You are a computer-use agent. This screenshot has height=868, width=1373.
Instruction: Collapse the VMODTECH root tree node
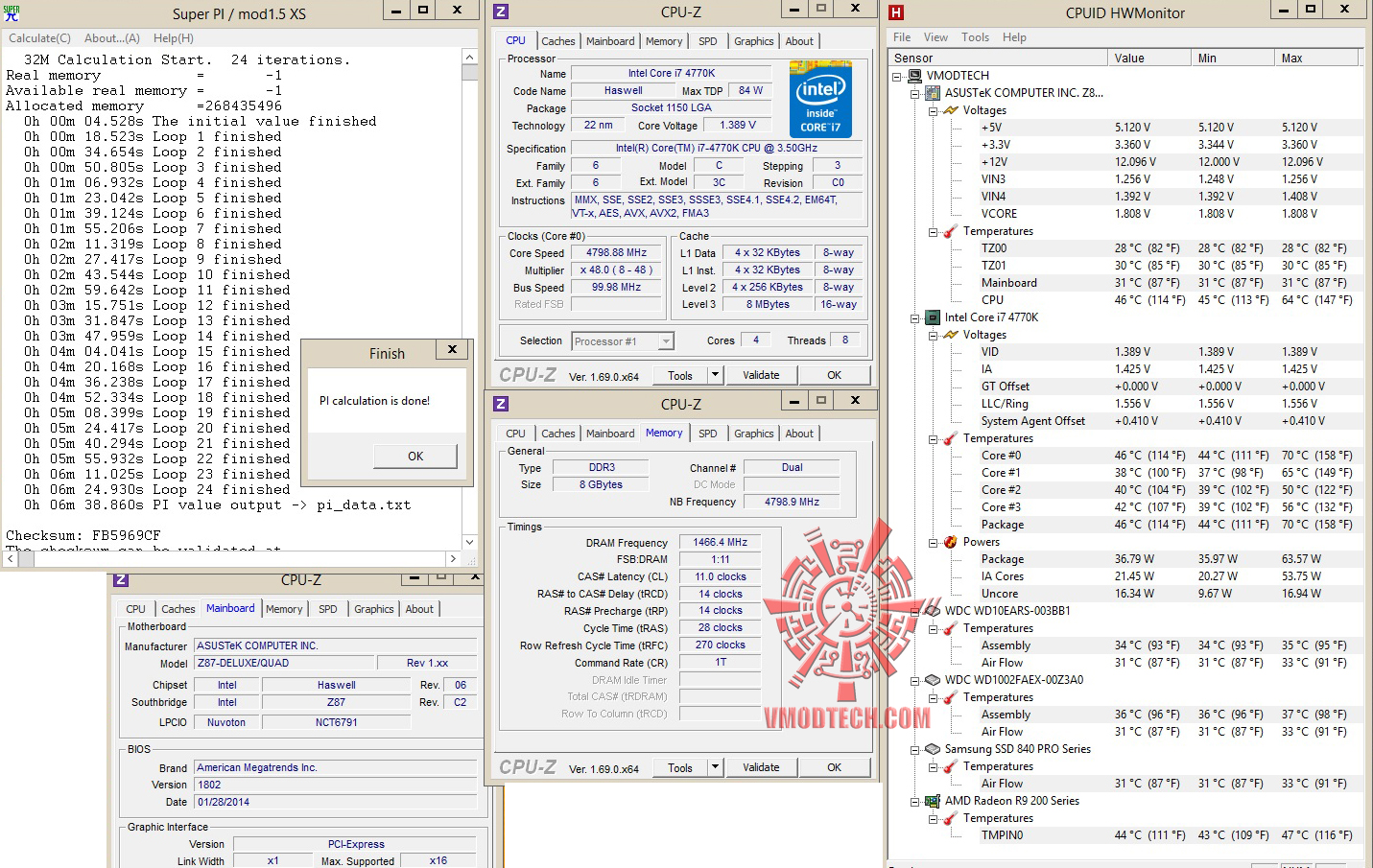(x=897, y=76)
